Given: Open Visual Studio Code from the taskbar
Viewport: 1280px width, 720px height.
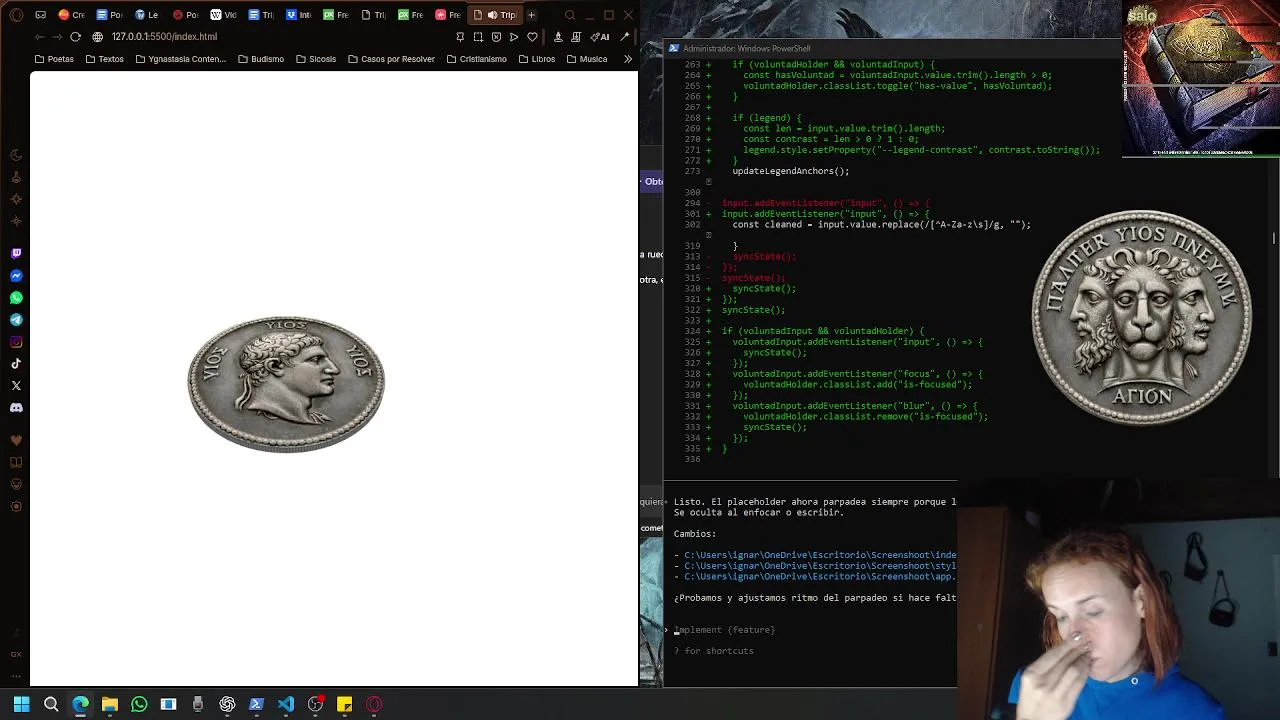Looking at the screenshot, I should pos(286,704).
